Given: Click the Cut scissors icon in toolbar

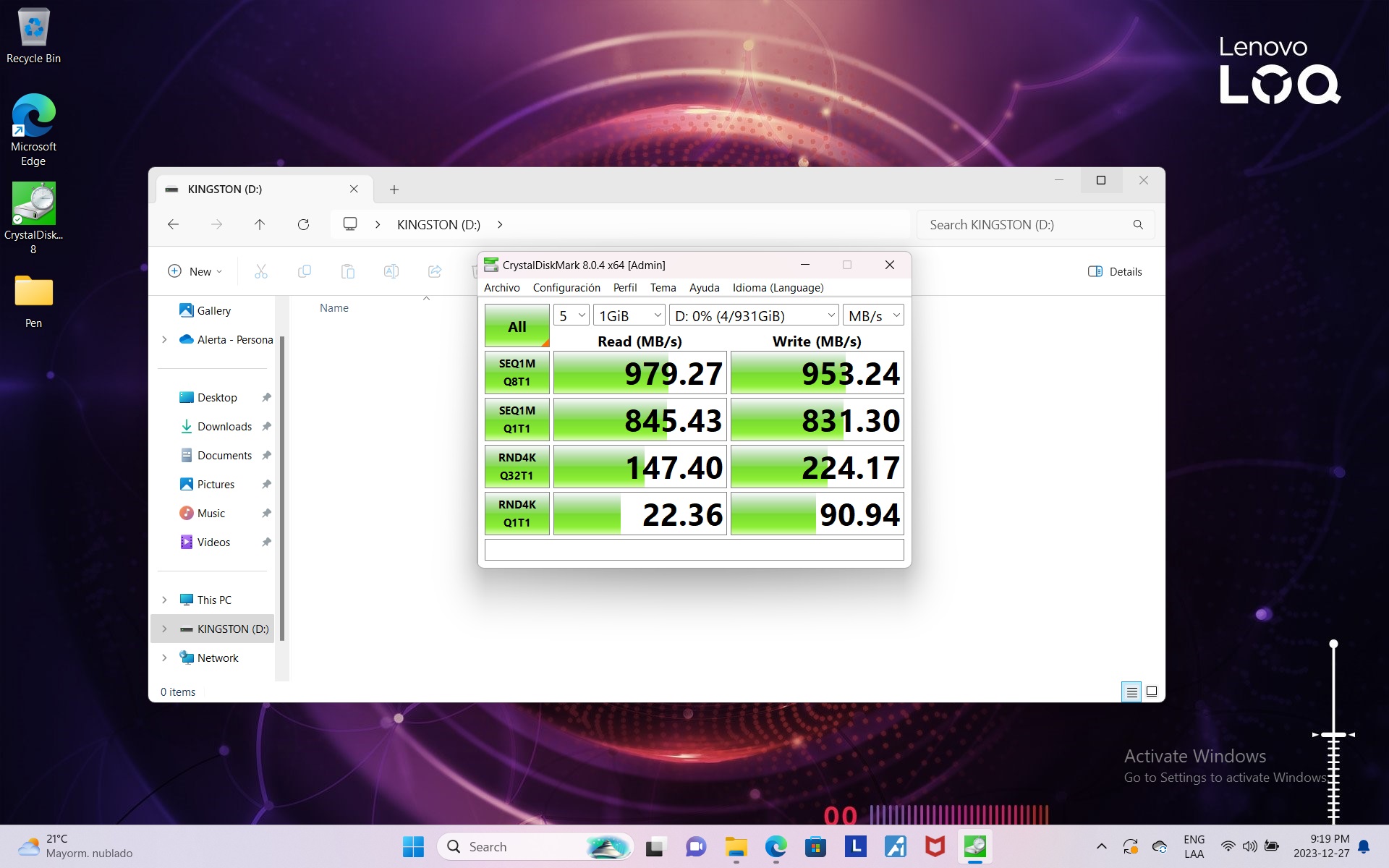Looking at the screenshot, I should click(261, 272).
